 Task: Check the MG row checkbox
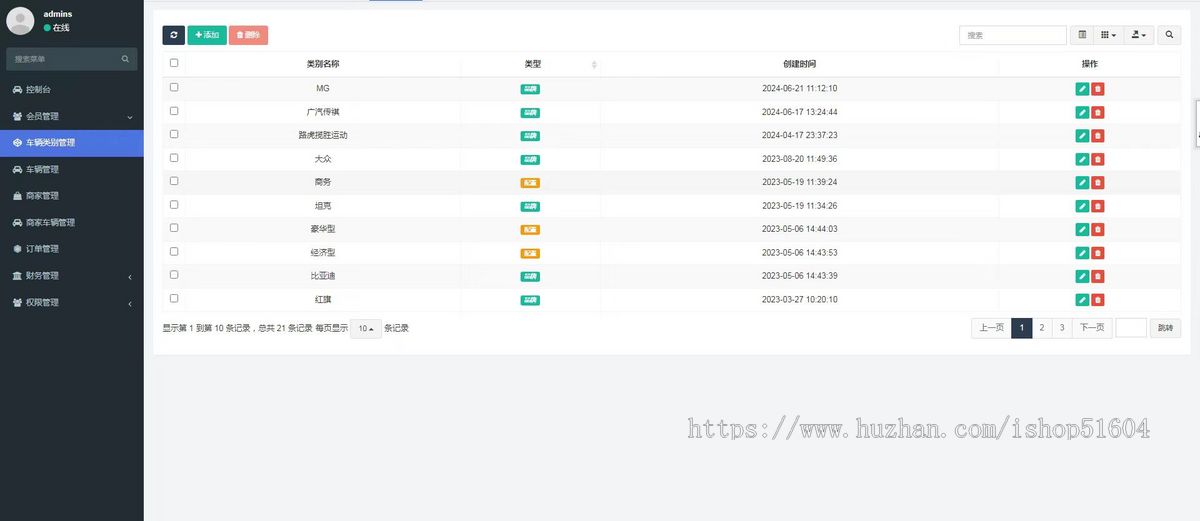tap(174, 87)
